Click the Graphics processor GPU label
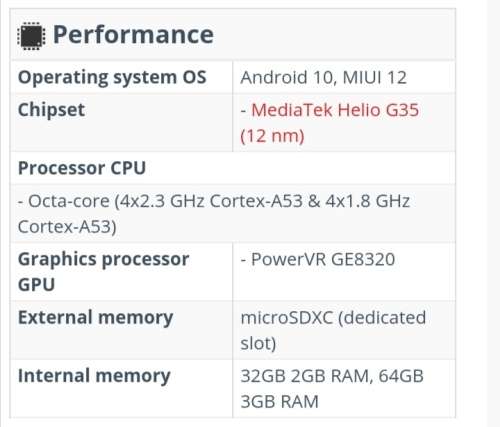Image resolution: width=500 pixels, height=427 pixels. (x=103, y=272)
